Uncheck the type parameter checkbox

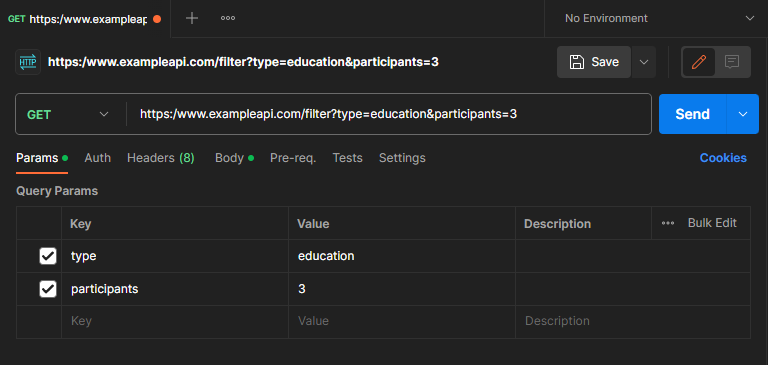pos(48,256)
